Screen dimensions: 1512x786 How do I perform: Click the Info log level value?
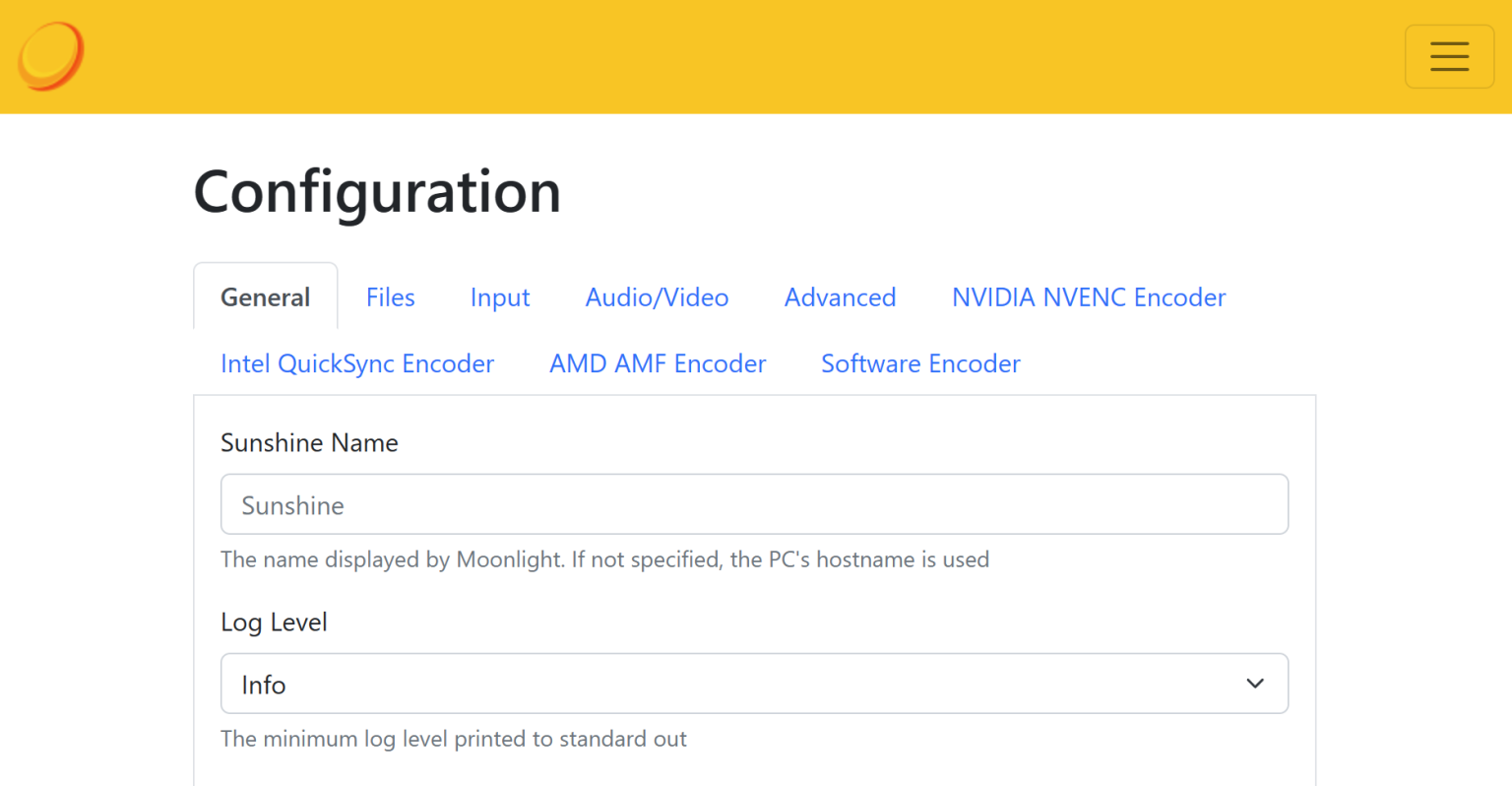click(x=263, y=684)
